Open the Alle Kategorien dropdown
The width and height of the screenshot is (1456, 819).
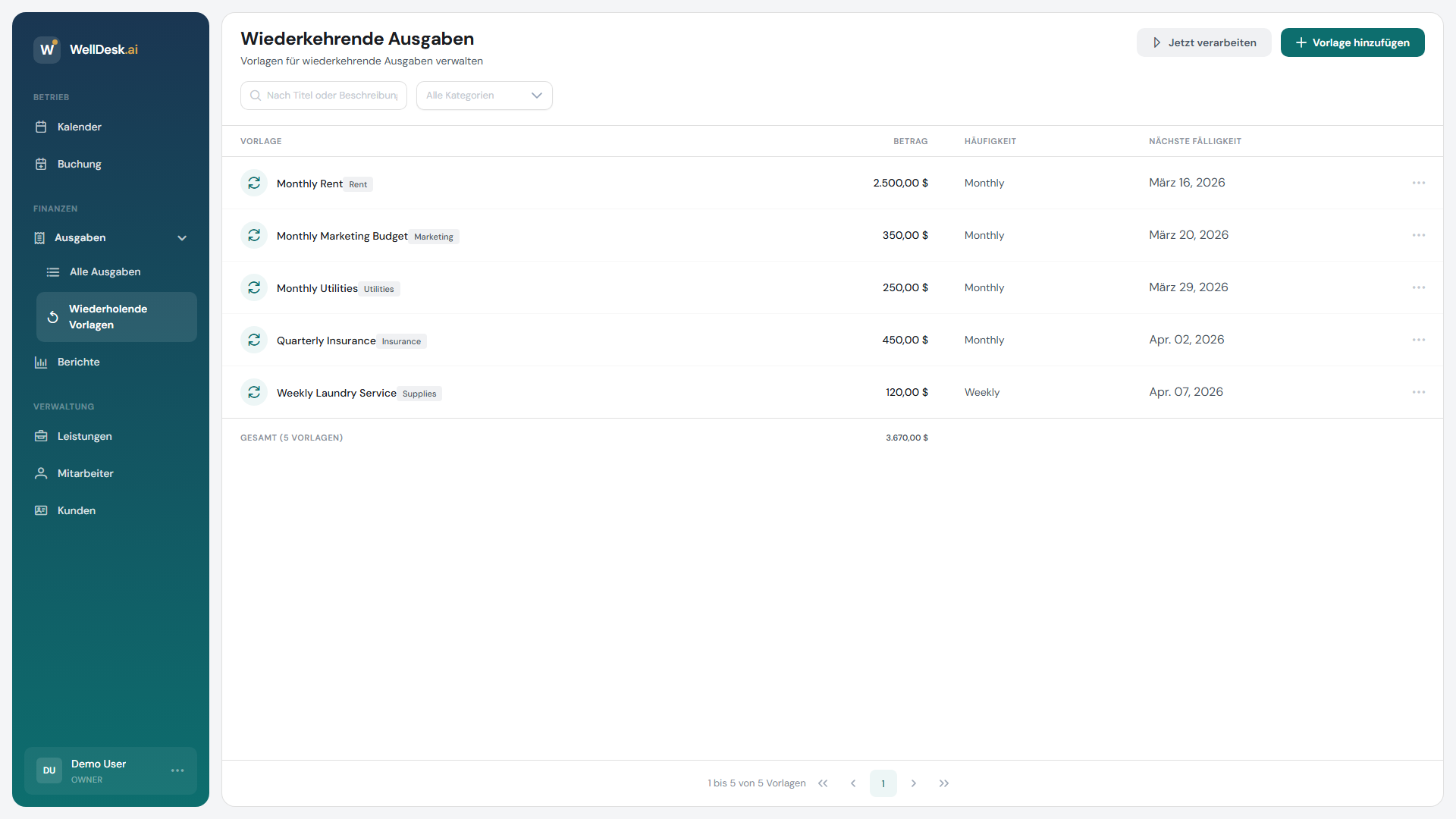[x=484, y=96]
